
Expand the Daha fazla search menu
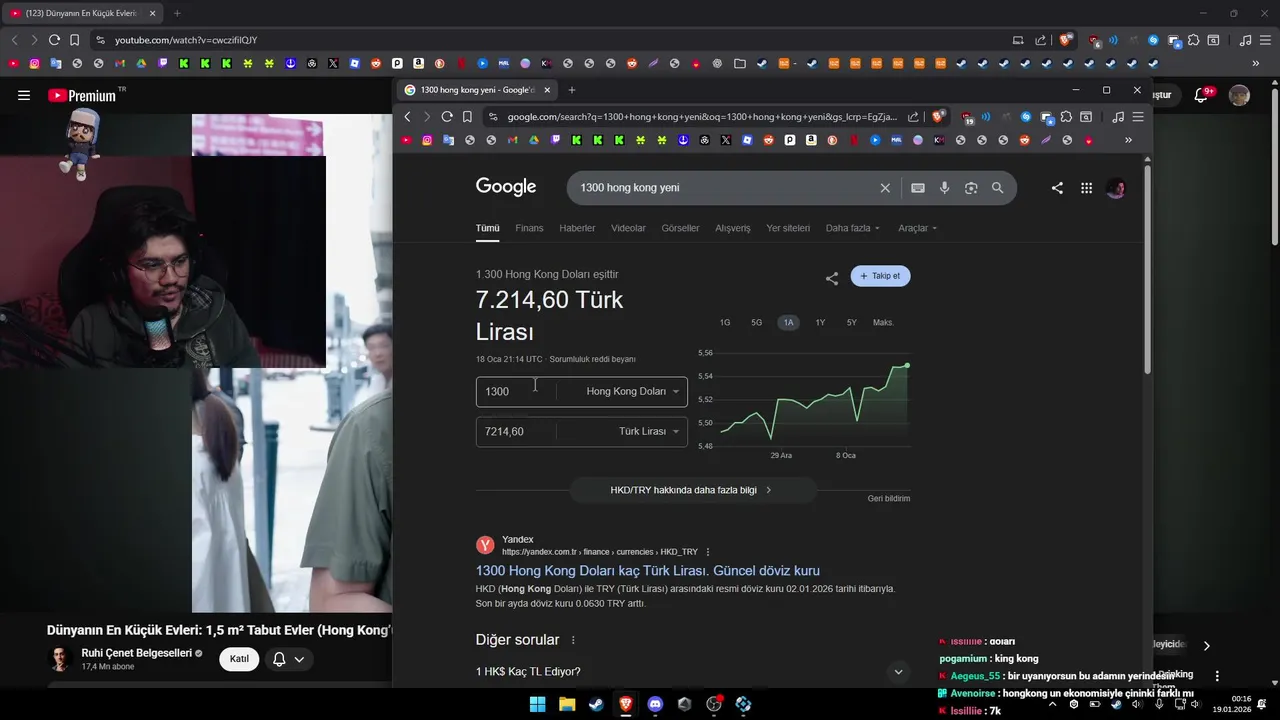pos(853,228)
